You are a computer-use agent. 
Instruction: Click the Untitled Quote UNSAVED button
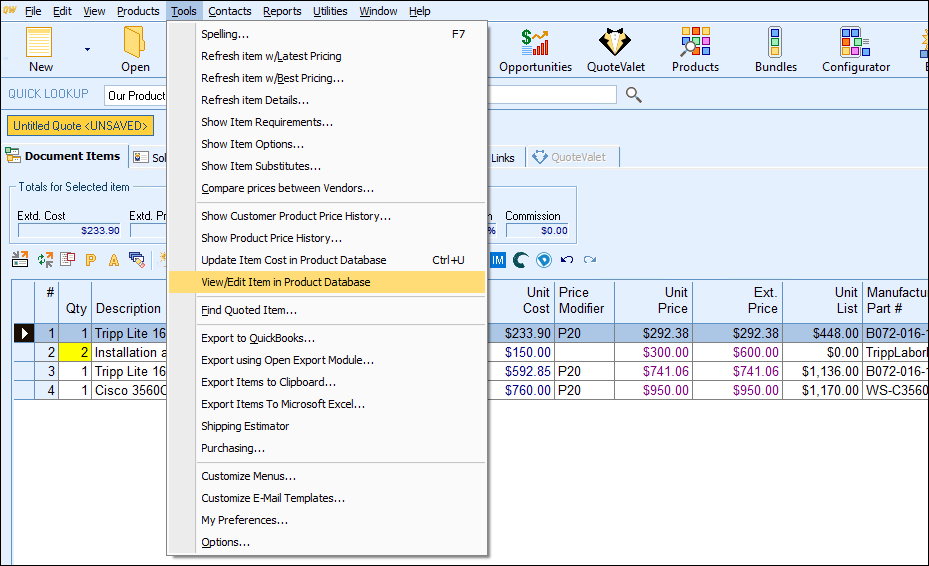click(81, 126)
